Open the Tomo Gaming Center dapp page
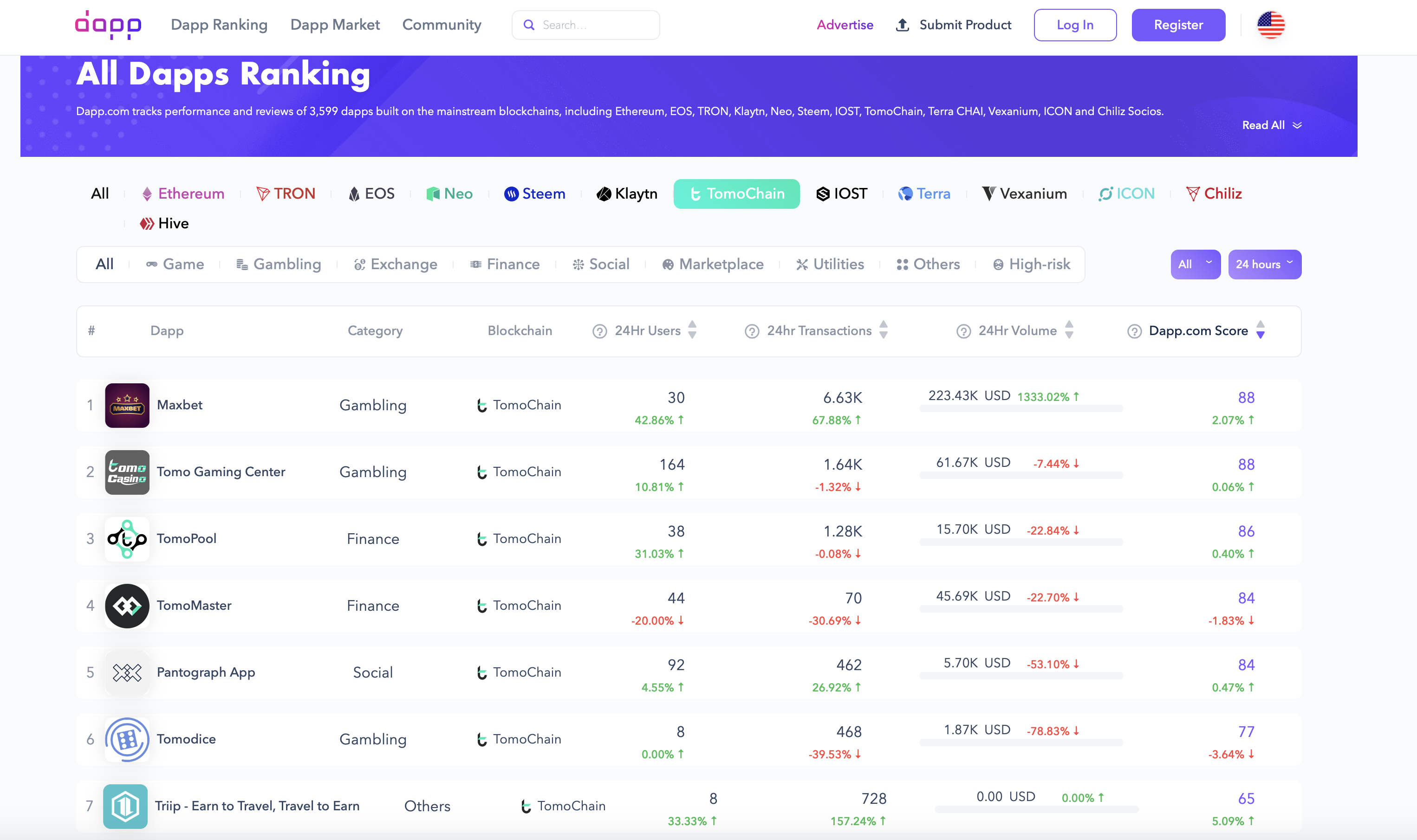 pyautogui.click(x=221, y=472)
